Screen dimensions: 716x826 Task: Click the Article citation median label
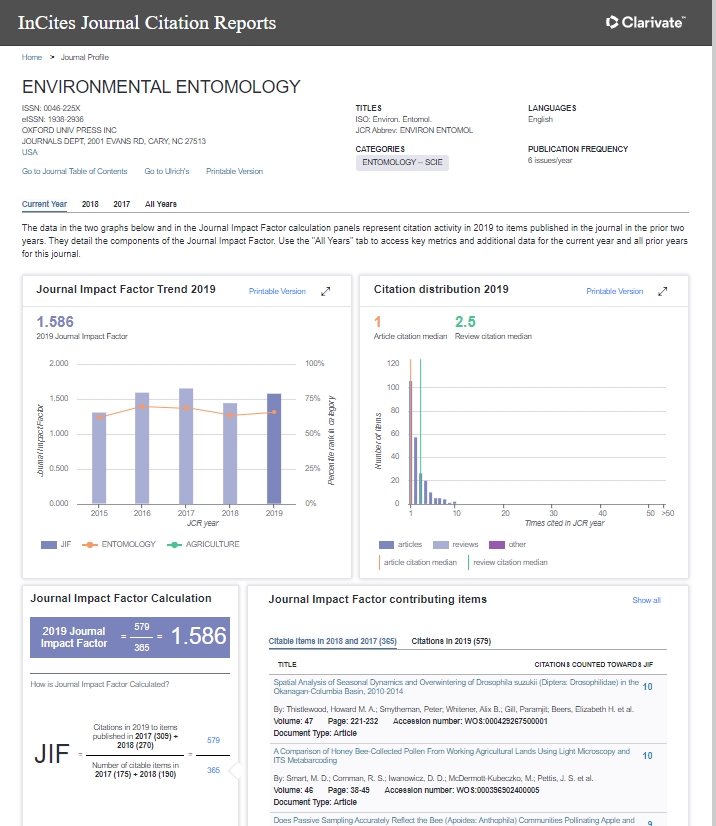click(410, 336)
